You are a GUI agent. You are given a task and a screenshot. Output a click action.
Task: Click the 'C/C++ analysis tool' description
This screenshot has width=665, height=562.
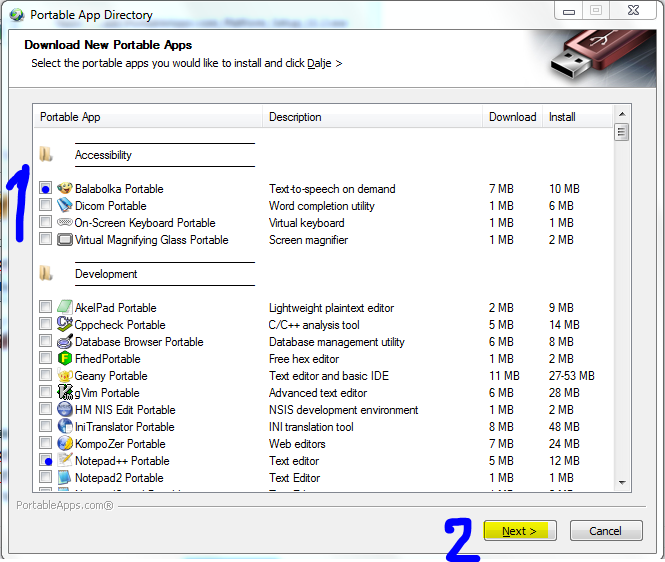[314, 325]
